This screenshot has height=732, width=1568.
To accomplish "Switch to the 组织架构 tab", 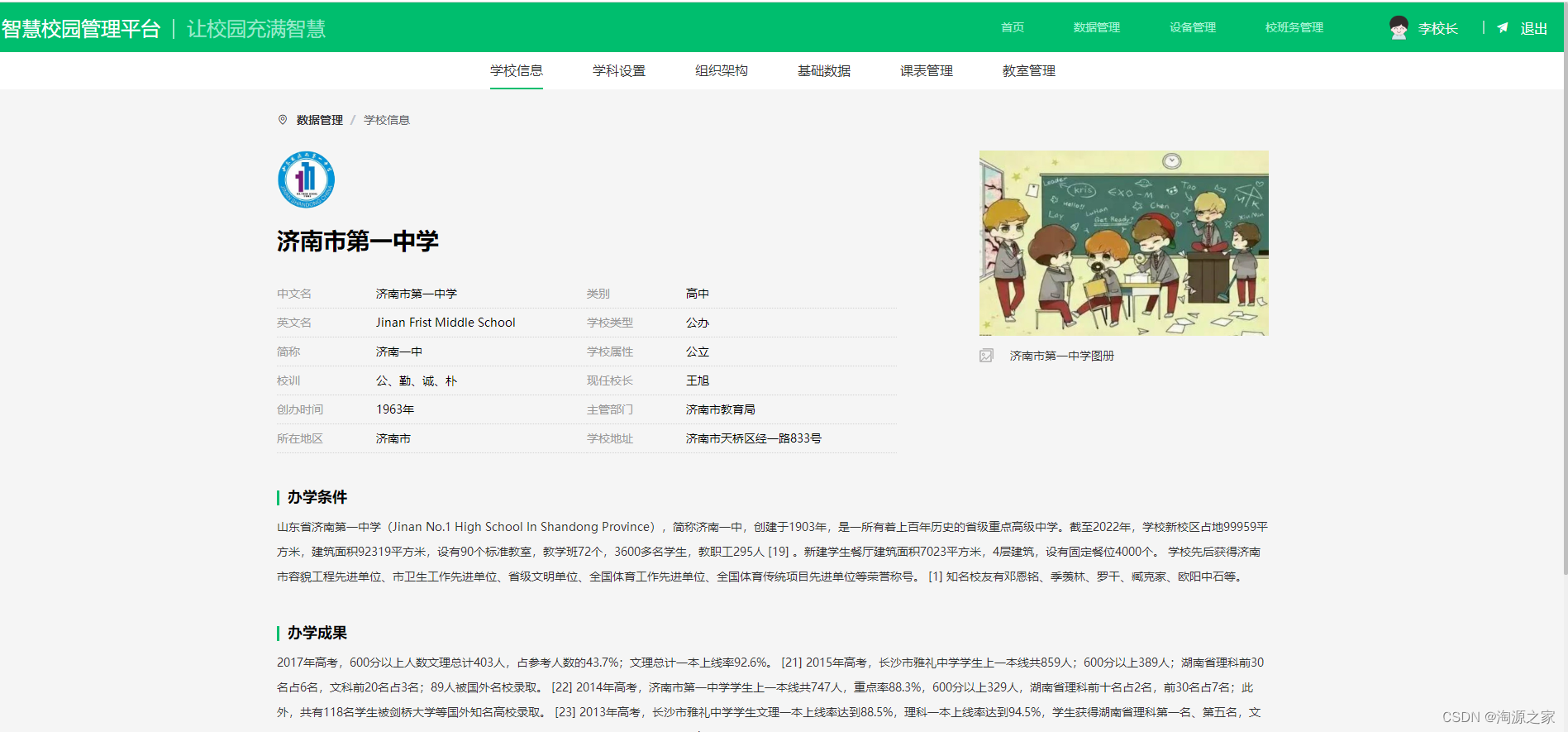I will 722,71.
